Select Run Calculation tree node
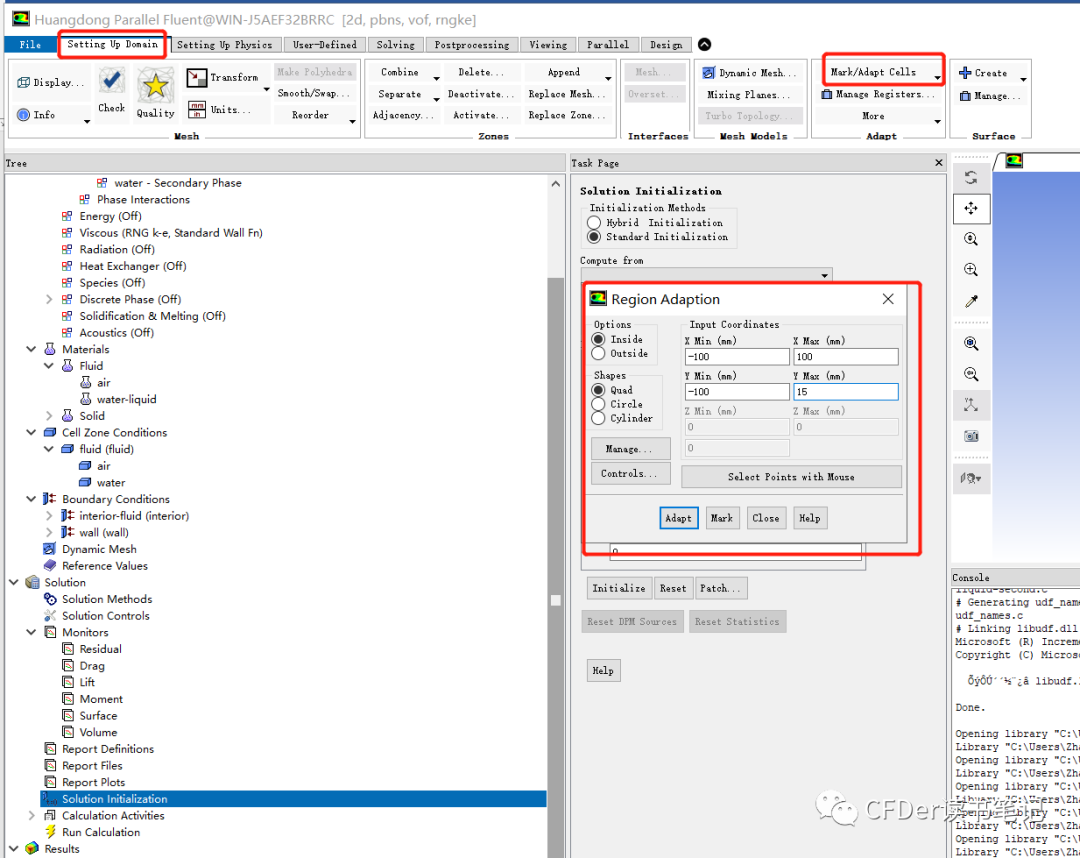This screenshot has width=1080, height=858. [x=101, y=833]
